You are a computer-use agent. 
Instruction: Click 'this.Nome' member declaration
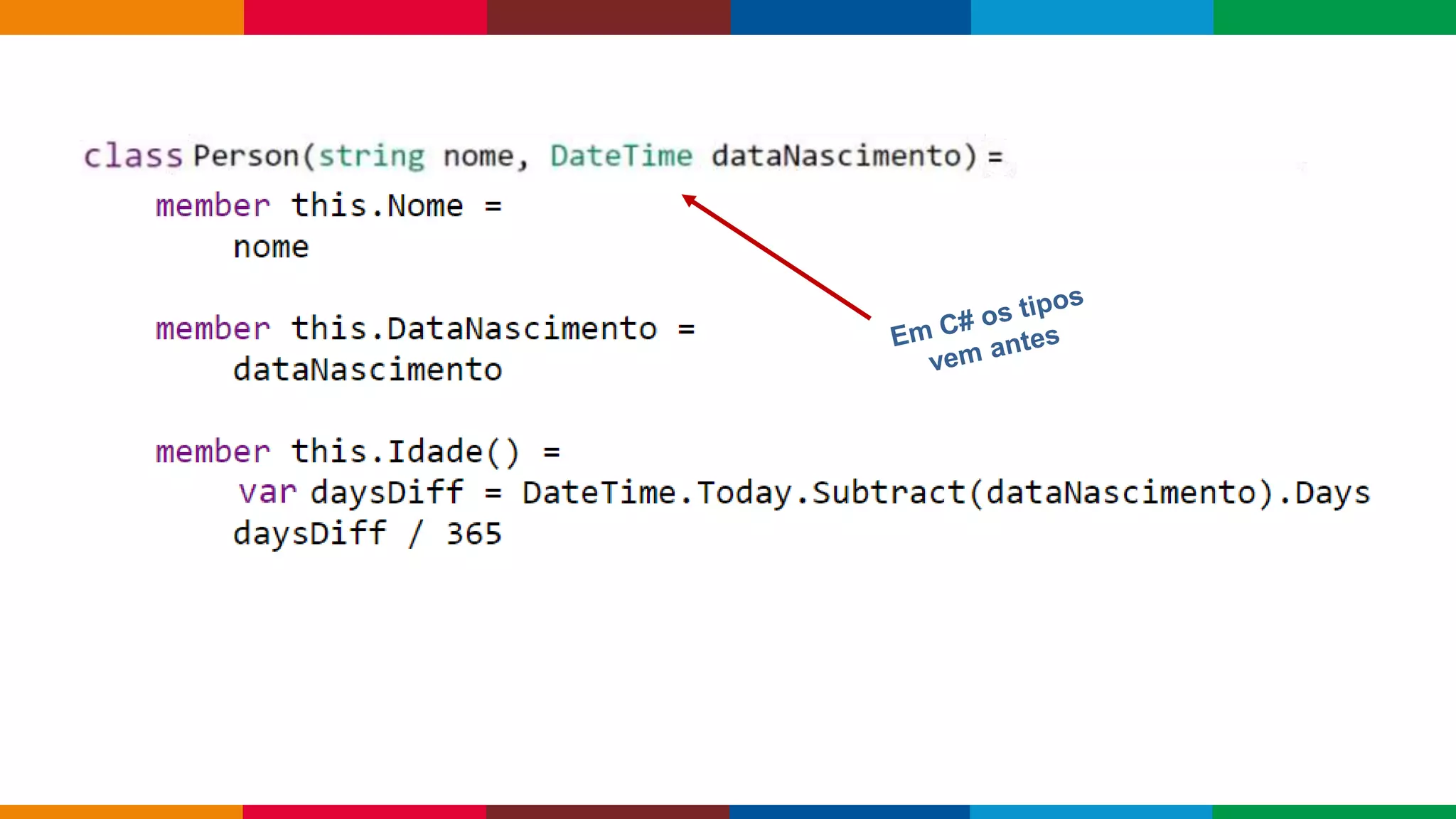(378, 206)
